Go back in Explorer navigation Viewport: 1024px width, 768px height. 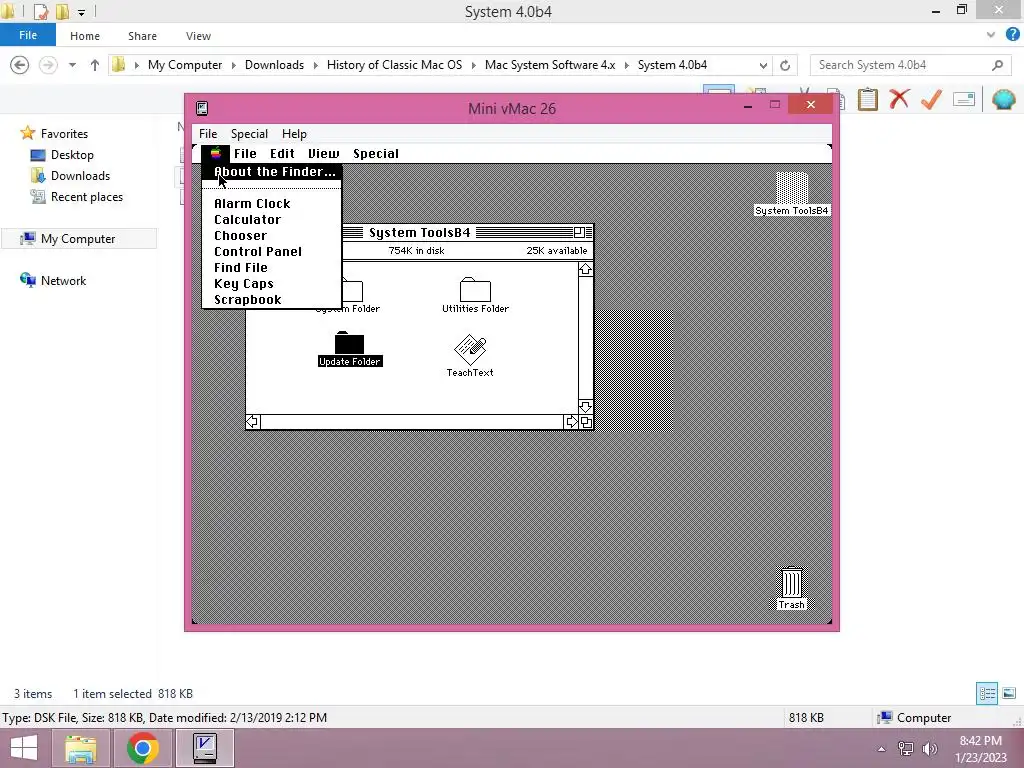(x=20, y=65)
